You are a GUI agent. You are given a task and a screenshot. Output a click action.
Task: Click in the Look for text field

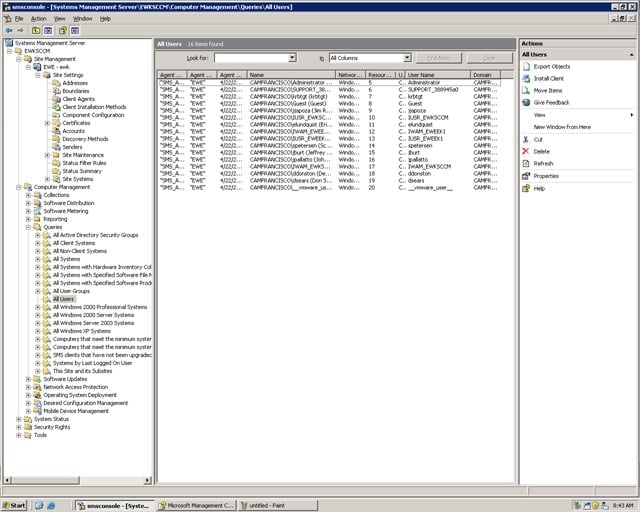coord(251,58)
